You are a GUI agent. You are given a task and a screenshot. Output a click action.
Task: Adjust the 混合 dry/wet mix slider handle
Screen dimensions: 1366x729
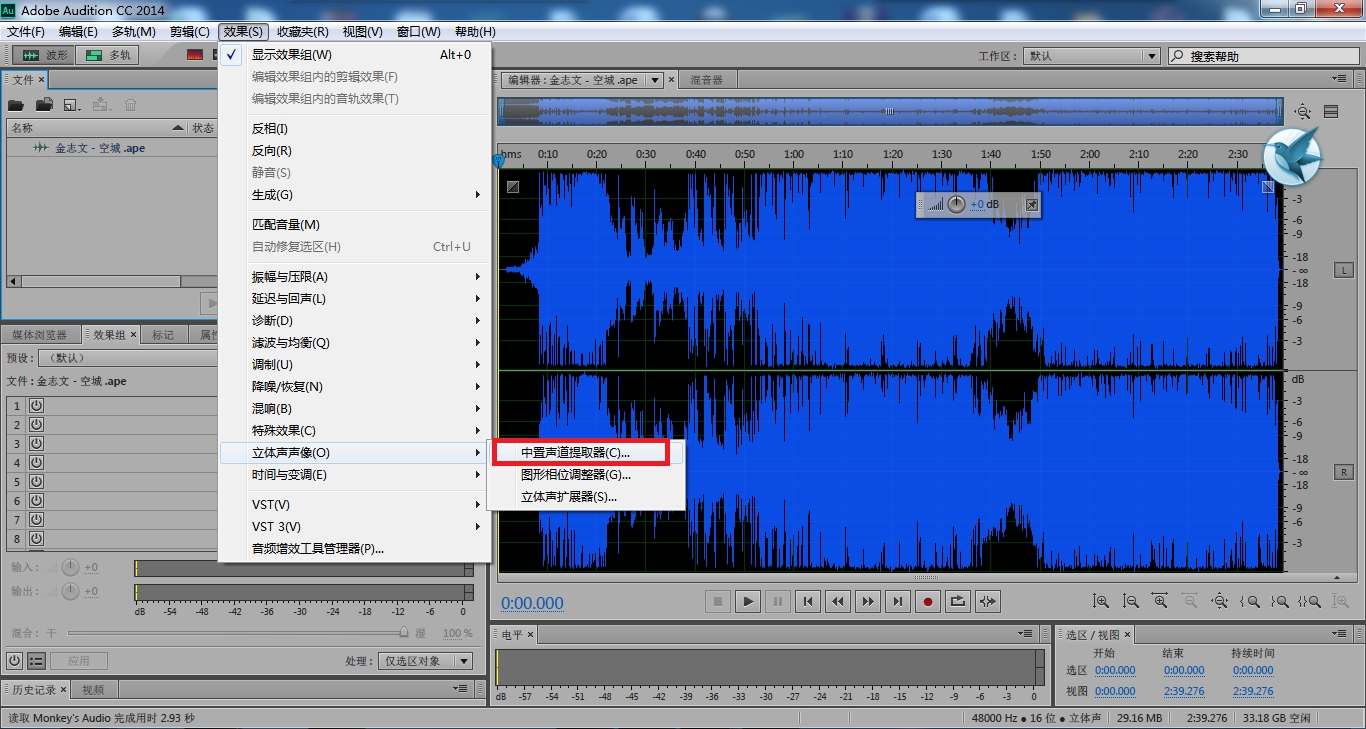pos(404,632)
